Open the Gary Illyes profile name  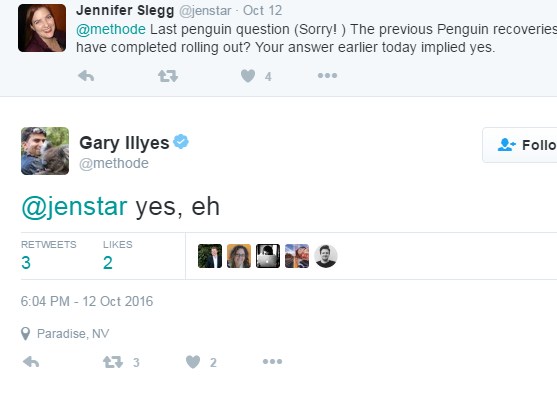click(x=124, y=143)
